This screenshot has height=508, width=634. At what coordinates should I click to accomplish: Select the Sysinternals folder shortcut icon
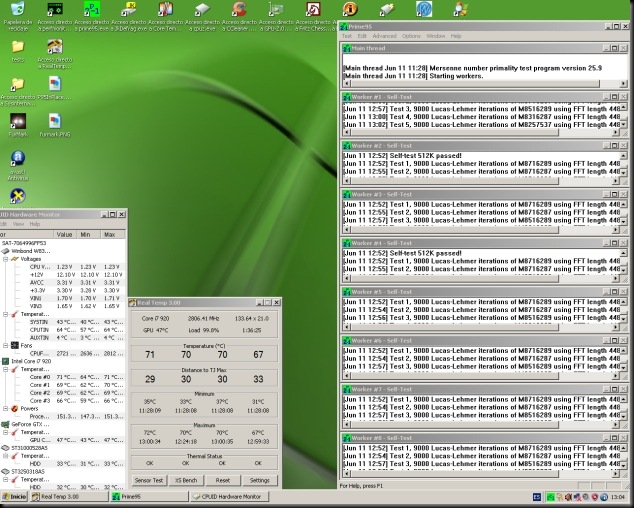tap(18, 84)
